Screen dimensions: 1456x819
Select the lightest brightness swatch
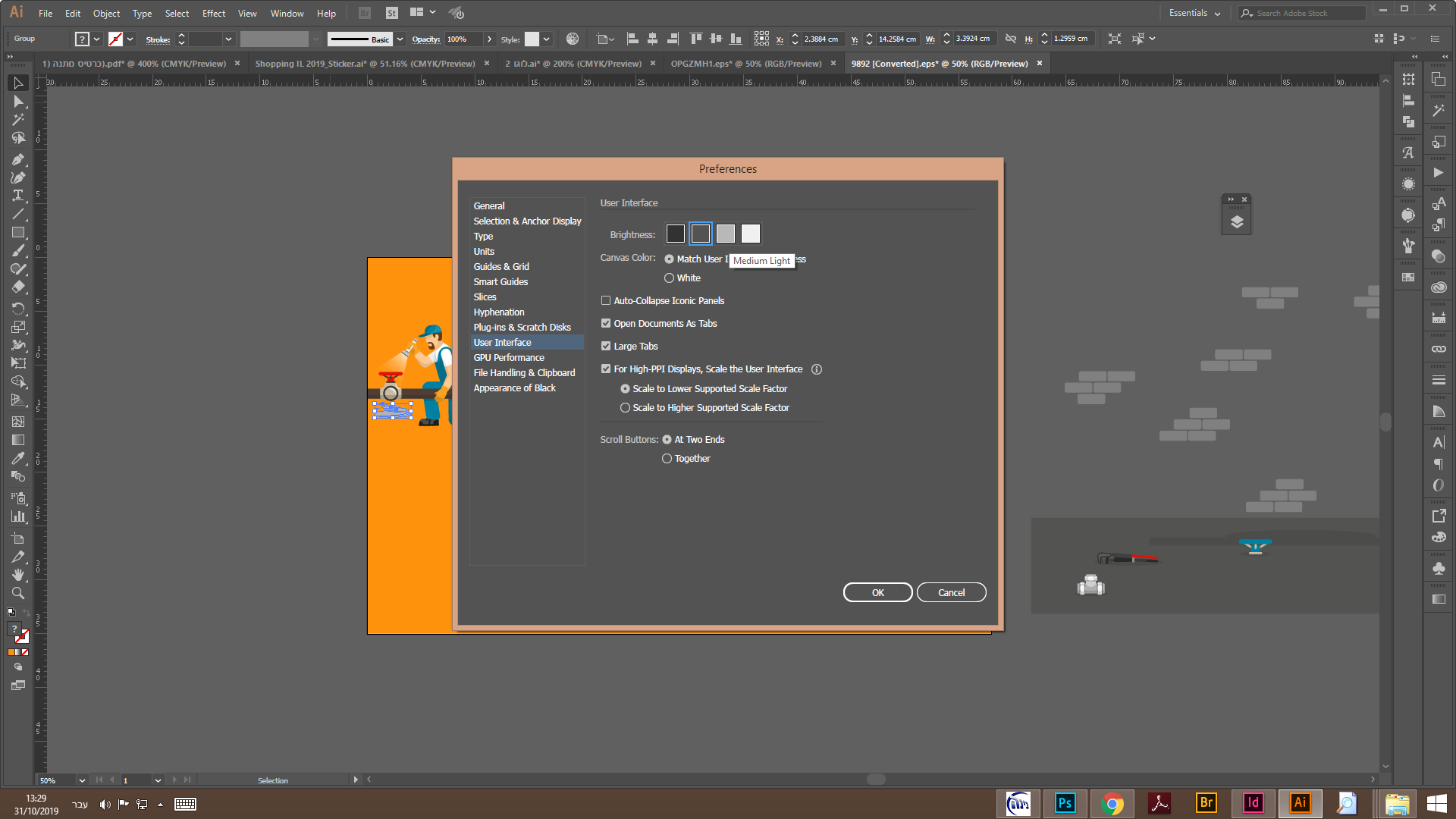coord(750,234)
